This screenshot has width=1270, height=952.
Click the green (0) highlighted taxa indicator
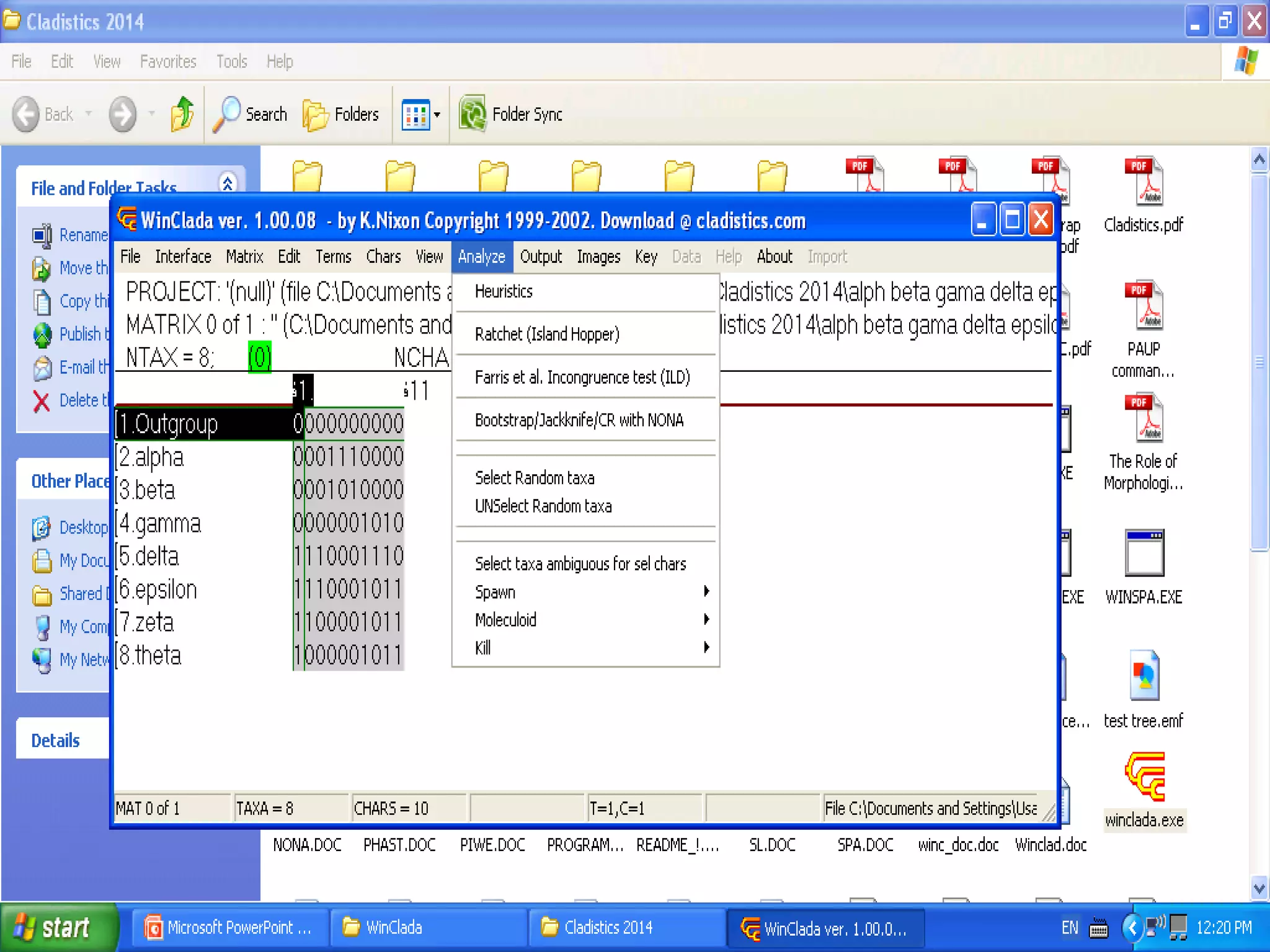click(260, 358)
